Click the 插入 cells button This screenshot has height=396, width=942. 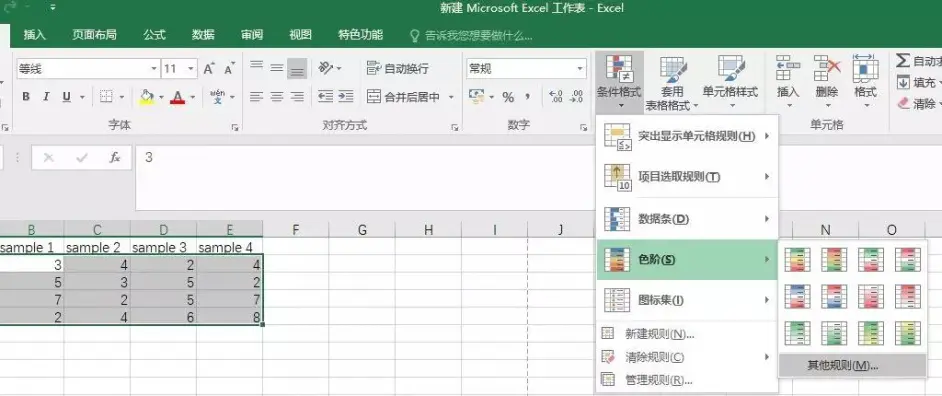coord(788,82)
